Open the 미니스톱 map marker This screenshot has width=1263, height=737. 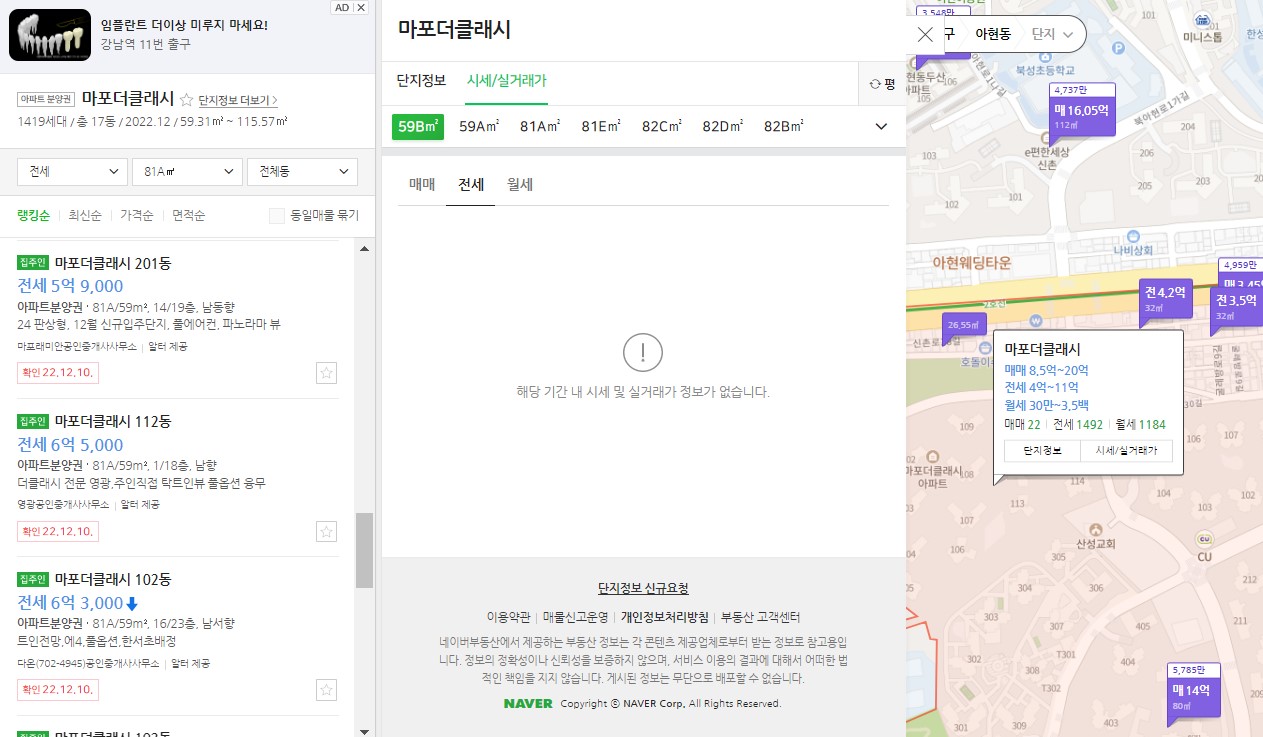pyautogui.click(x=1202, y=26)
